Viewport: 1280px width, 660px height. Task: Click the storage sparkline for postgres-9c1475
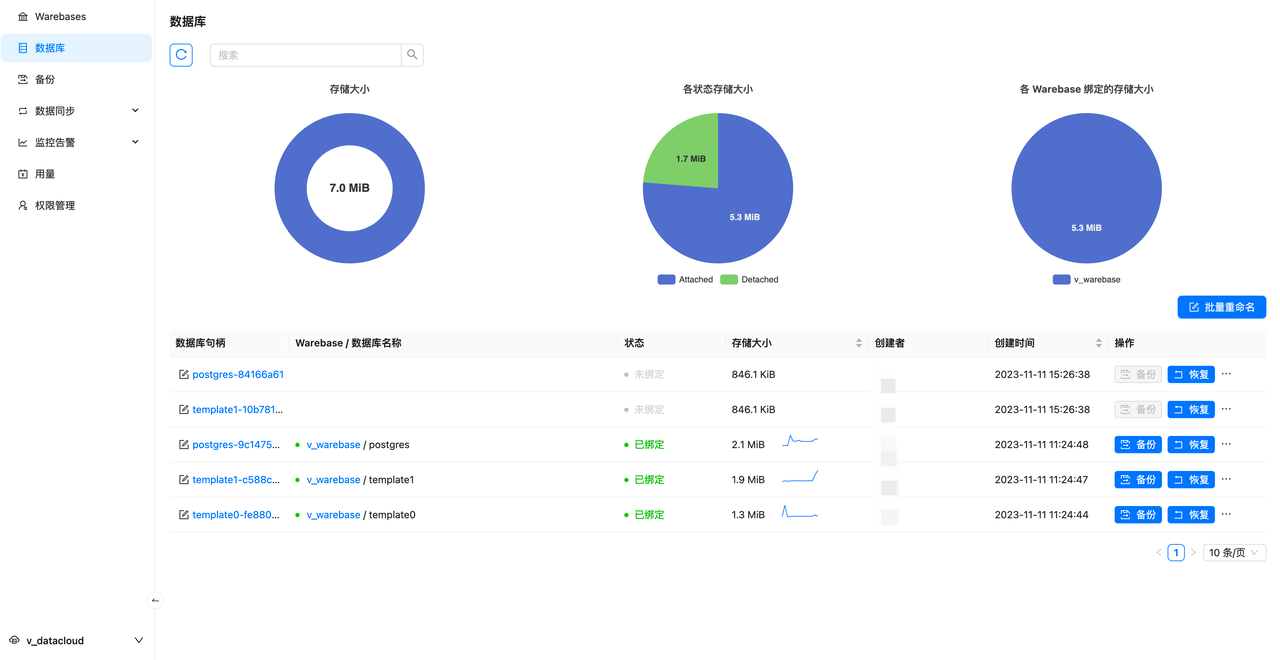pyautogui.click(x=800, y=440)
